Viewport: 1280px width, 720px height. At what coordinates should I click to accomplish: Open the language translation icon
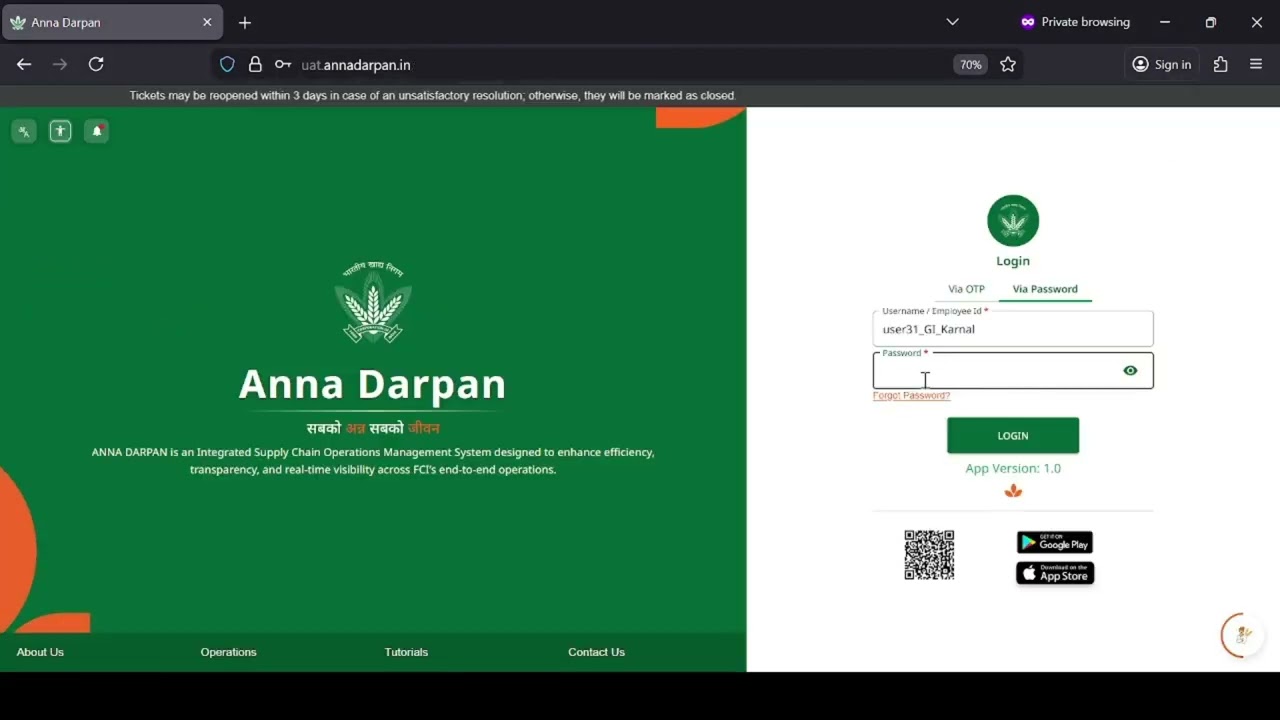point(24,131)
